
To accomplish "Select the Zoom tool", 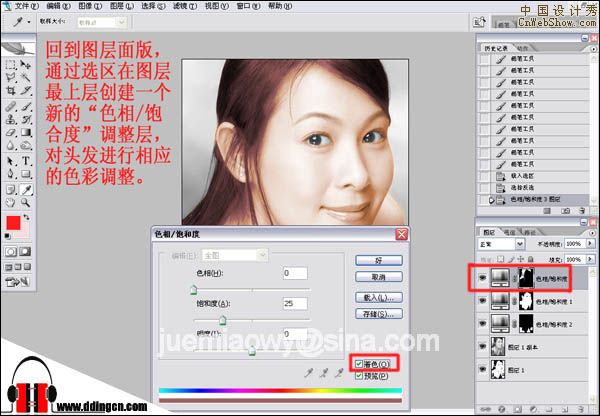I will click(x=26, y=202).
